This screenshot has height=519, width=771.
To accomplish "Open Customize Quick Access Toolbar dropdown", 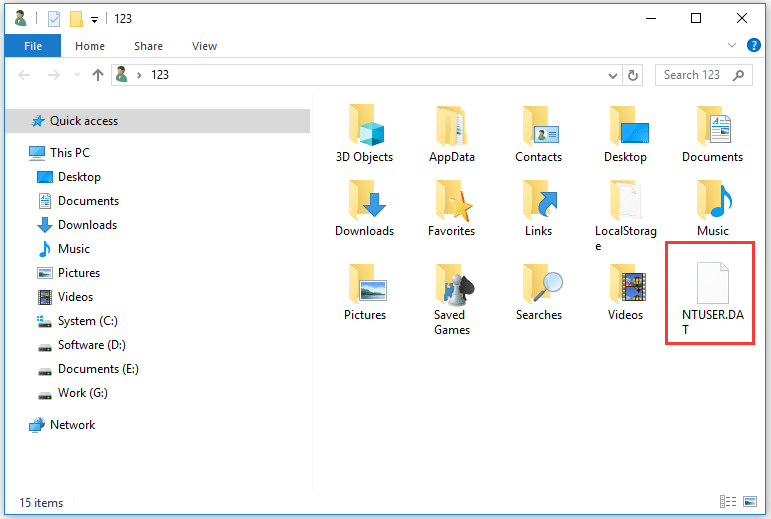I will tap(94, 20).
